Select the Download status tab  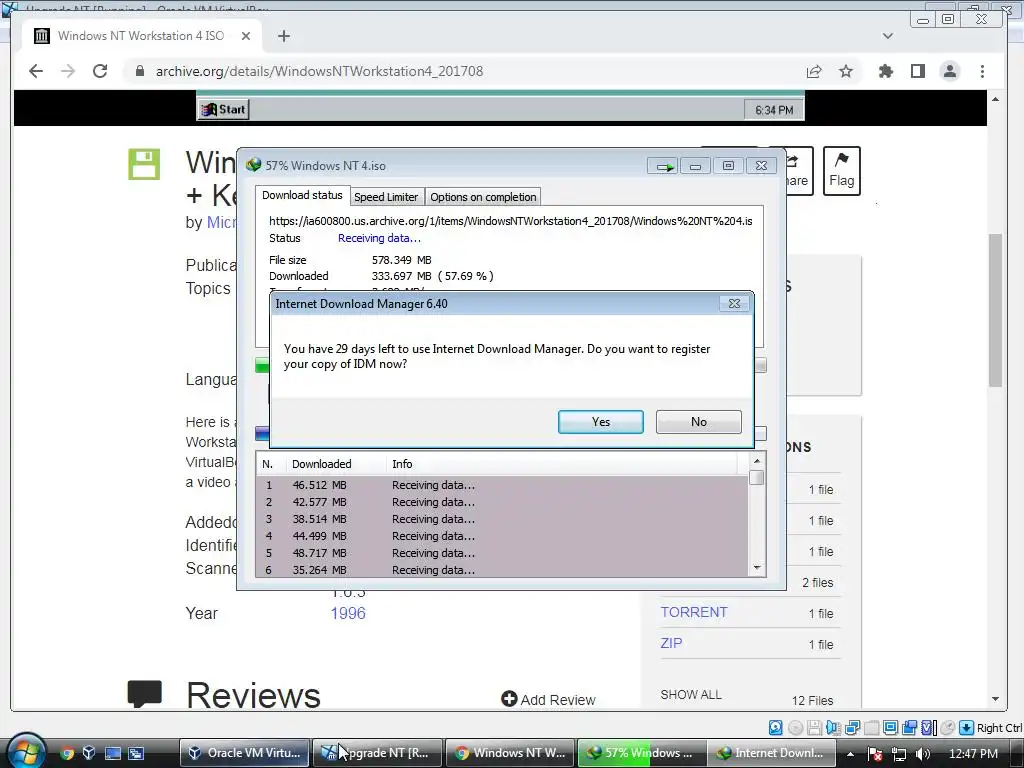pyautogui.click(x=302, y=195)
